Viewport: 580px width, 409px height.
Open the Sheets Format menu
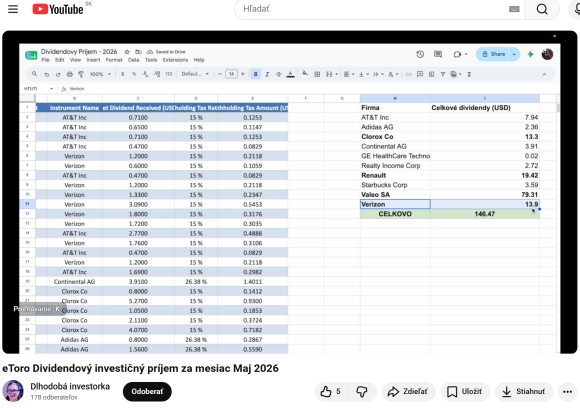pyautogui.click(x=114, y=60)
